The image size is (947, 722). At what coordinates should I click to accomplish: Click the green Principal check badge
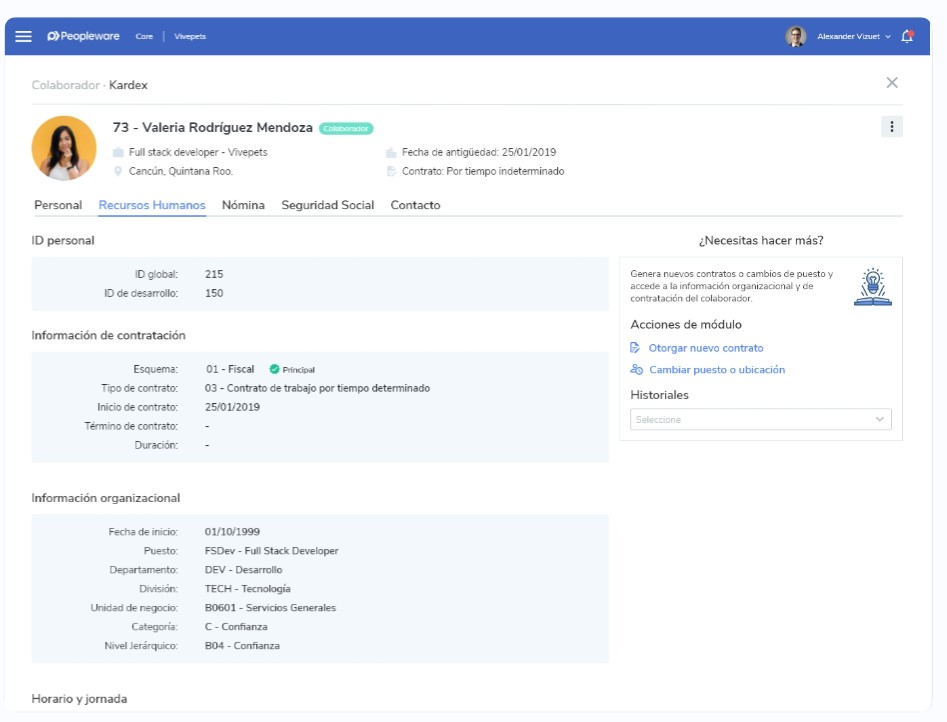(x=274, y=369)
